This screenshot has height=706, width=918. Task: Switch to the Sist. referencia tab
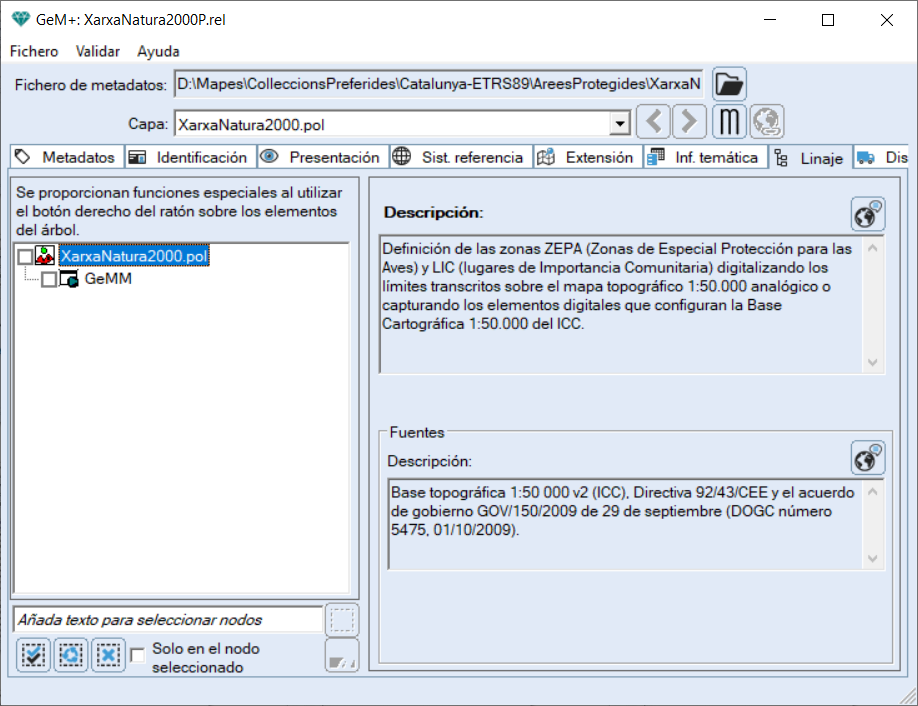pyautogui.click(x=459, y=157)
